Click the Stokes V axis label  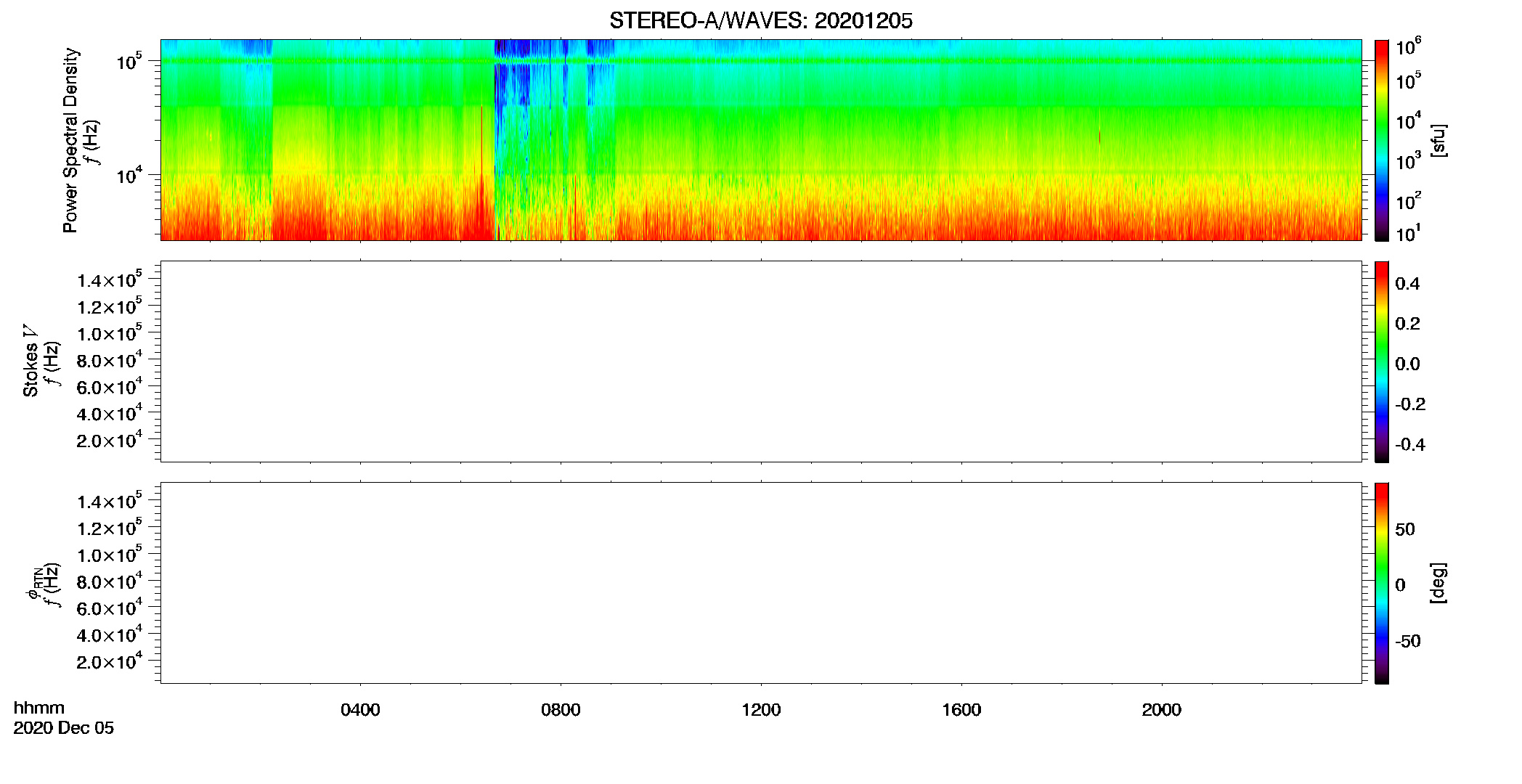[x=30, y=361]
